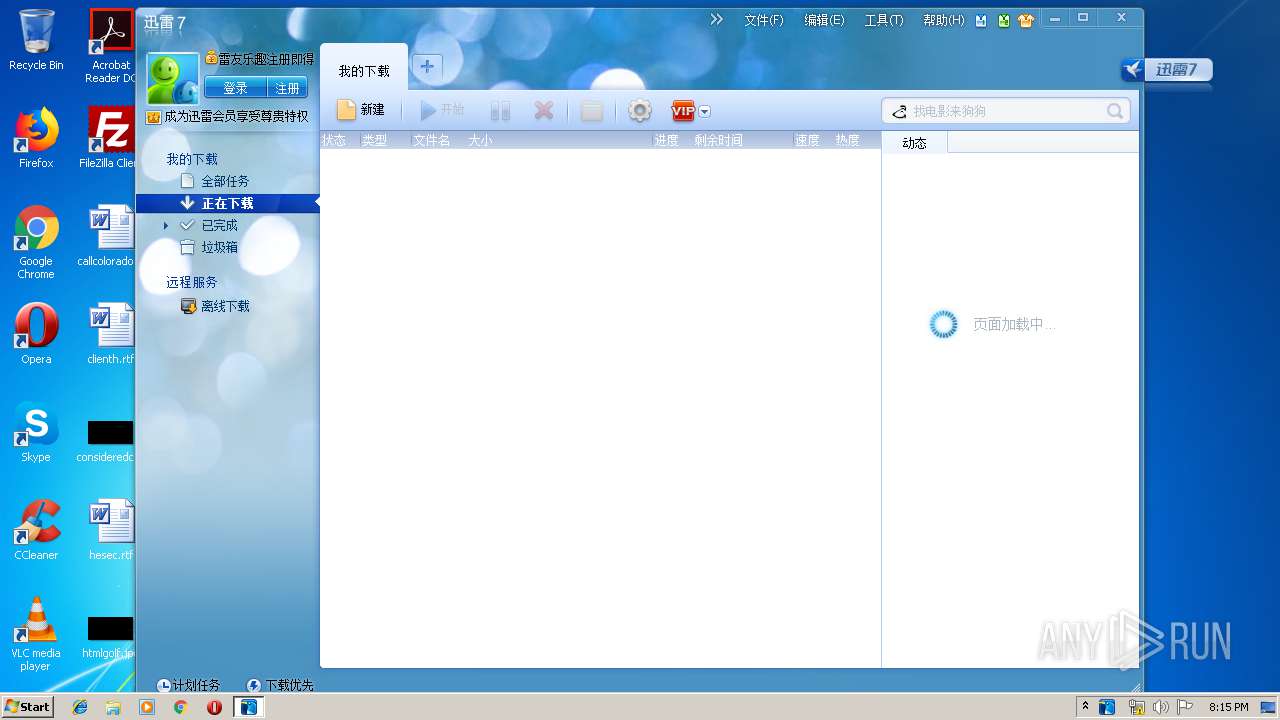Click the 8:15 PM system clock

click(1228, 707)
